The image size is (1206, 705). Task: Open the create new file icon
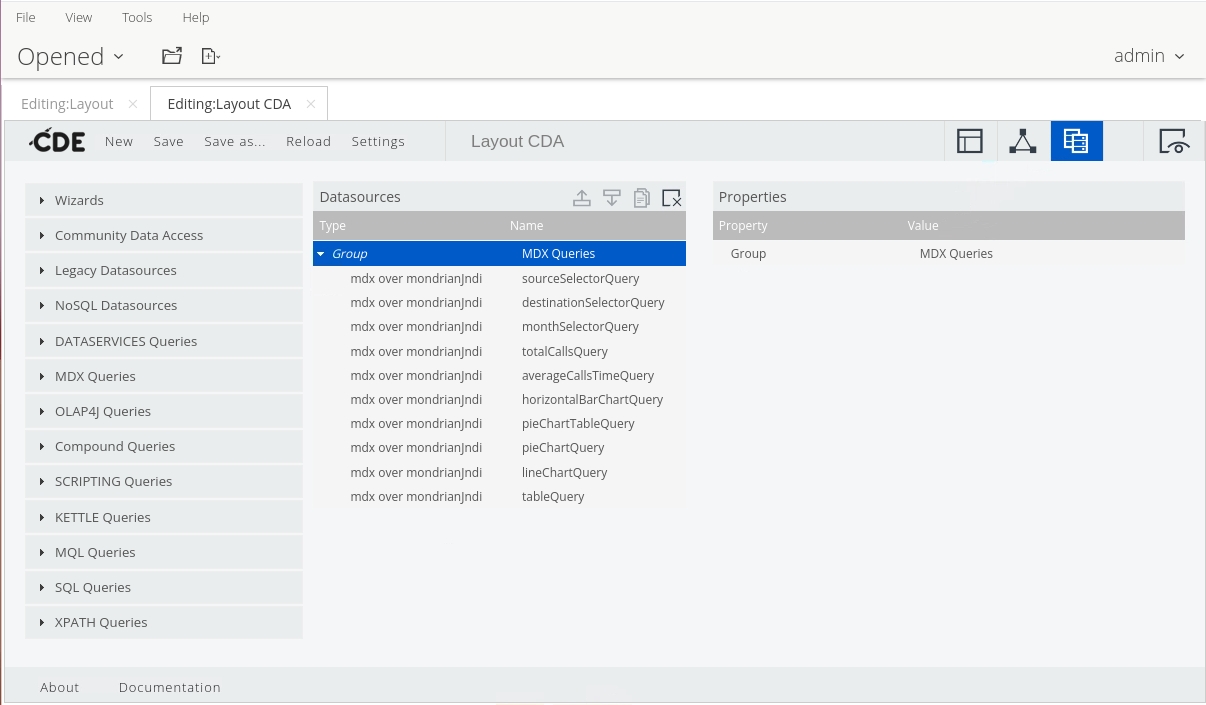tap(210, 56)
